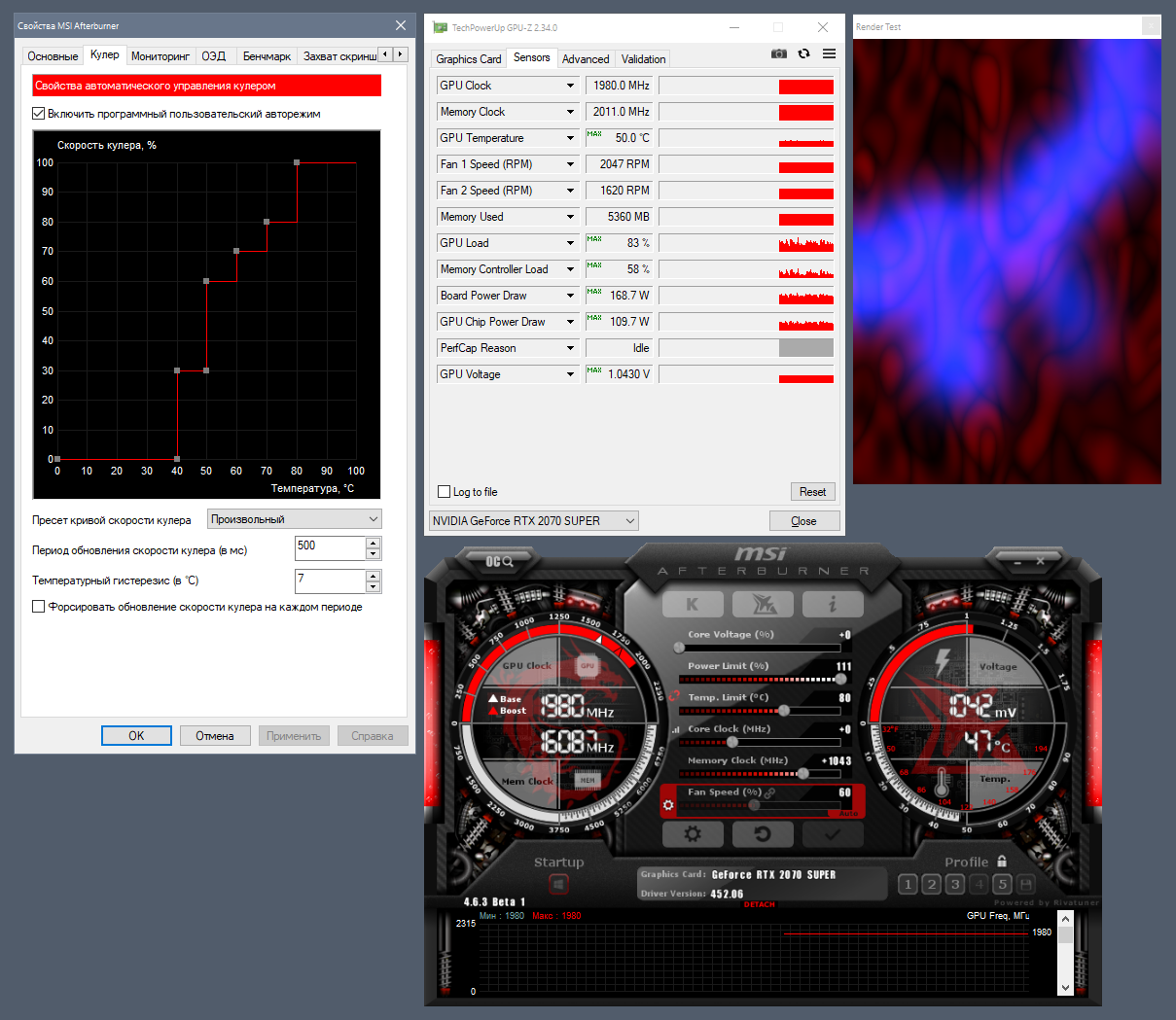Click the Profile lock icon
1176x1020 pixels.
1002,862
